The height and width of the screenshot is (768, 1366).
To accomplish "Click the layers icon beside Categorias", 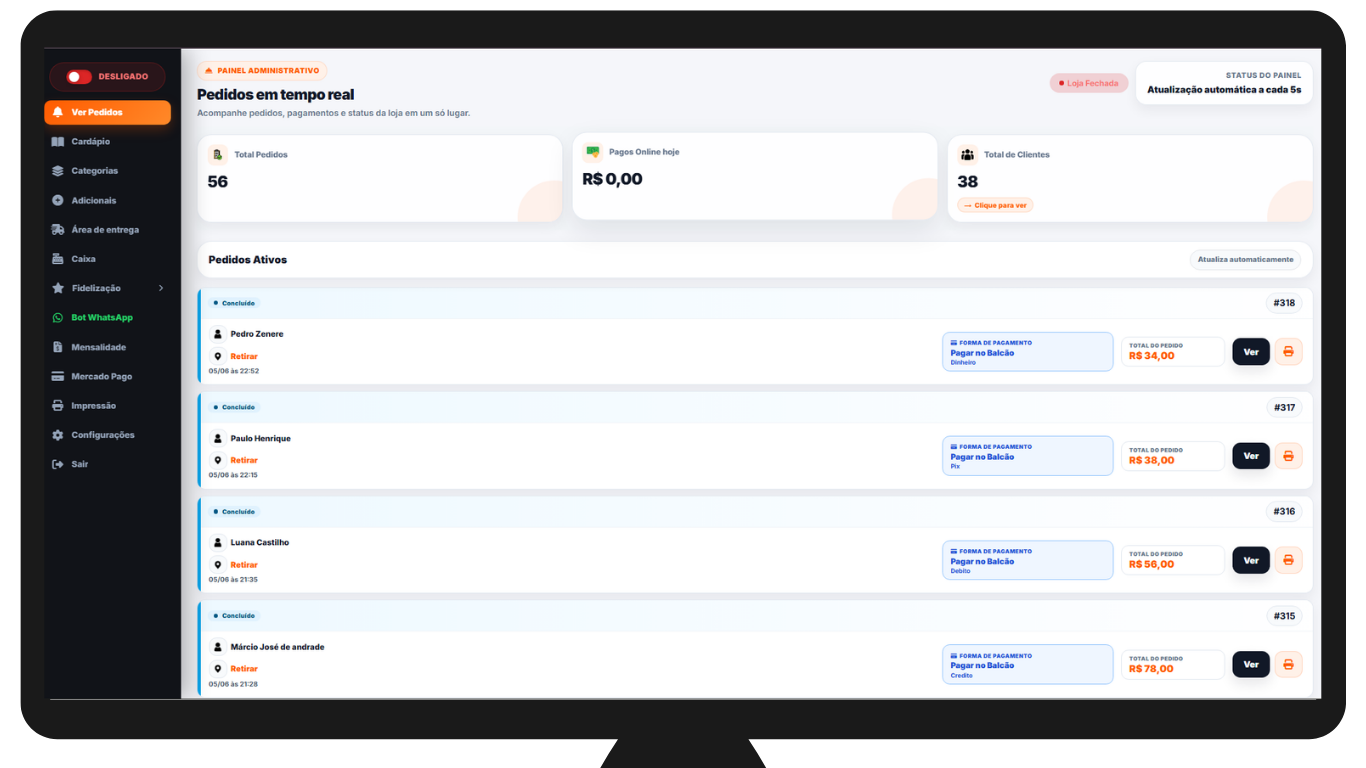I will tap(58, 171).
